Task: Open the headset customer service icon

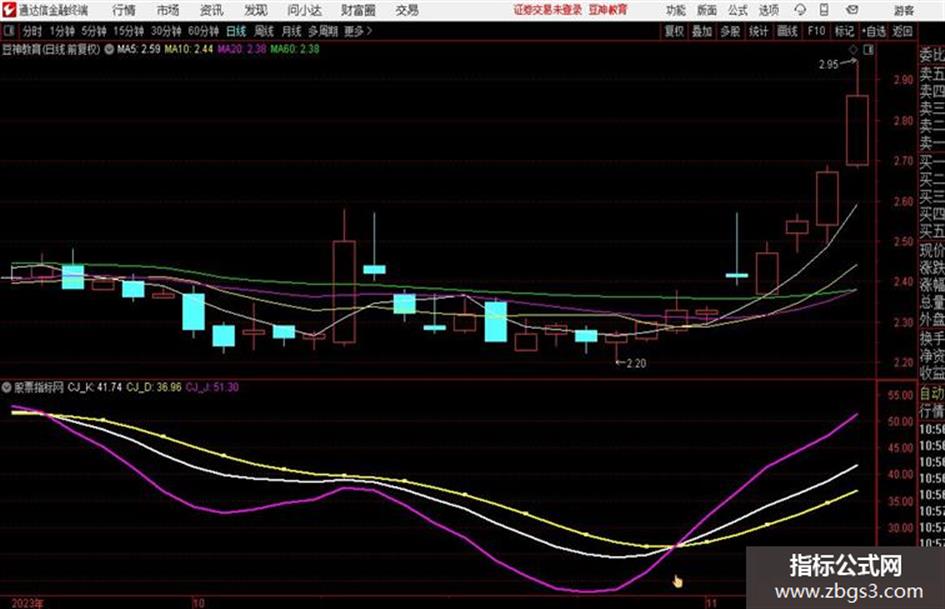Action: (x=800, y=10)
